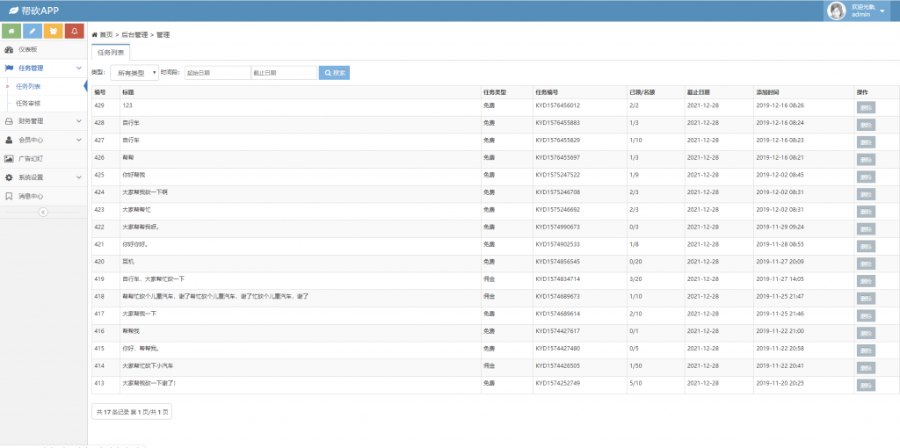This screenshot has height=448, width=900.
Task: Click the admin user avatar
Action: (x=836, y=10)
